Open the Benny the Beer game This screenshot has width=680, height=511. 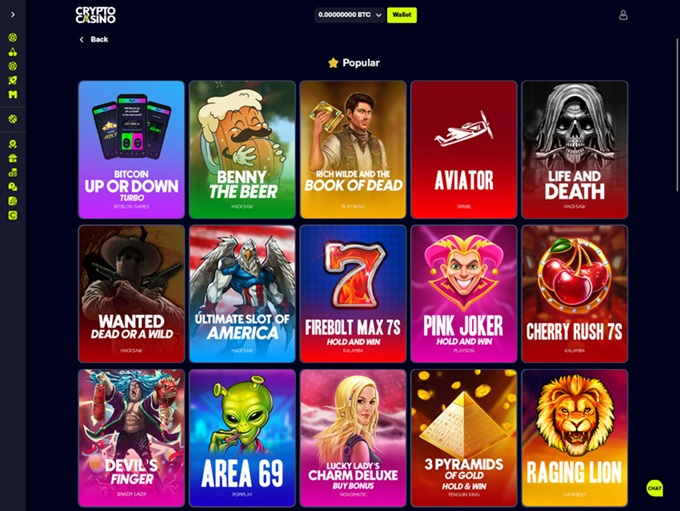click(x=242, y=150)
